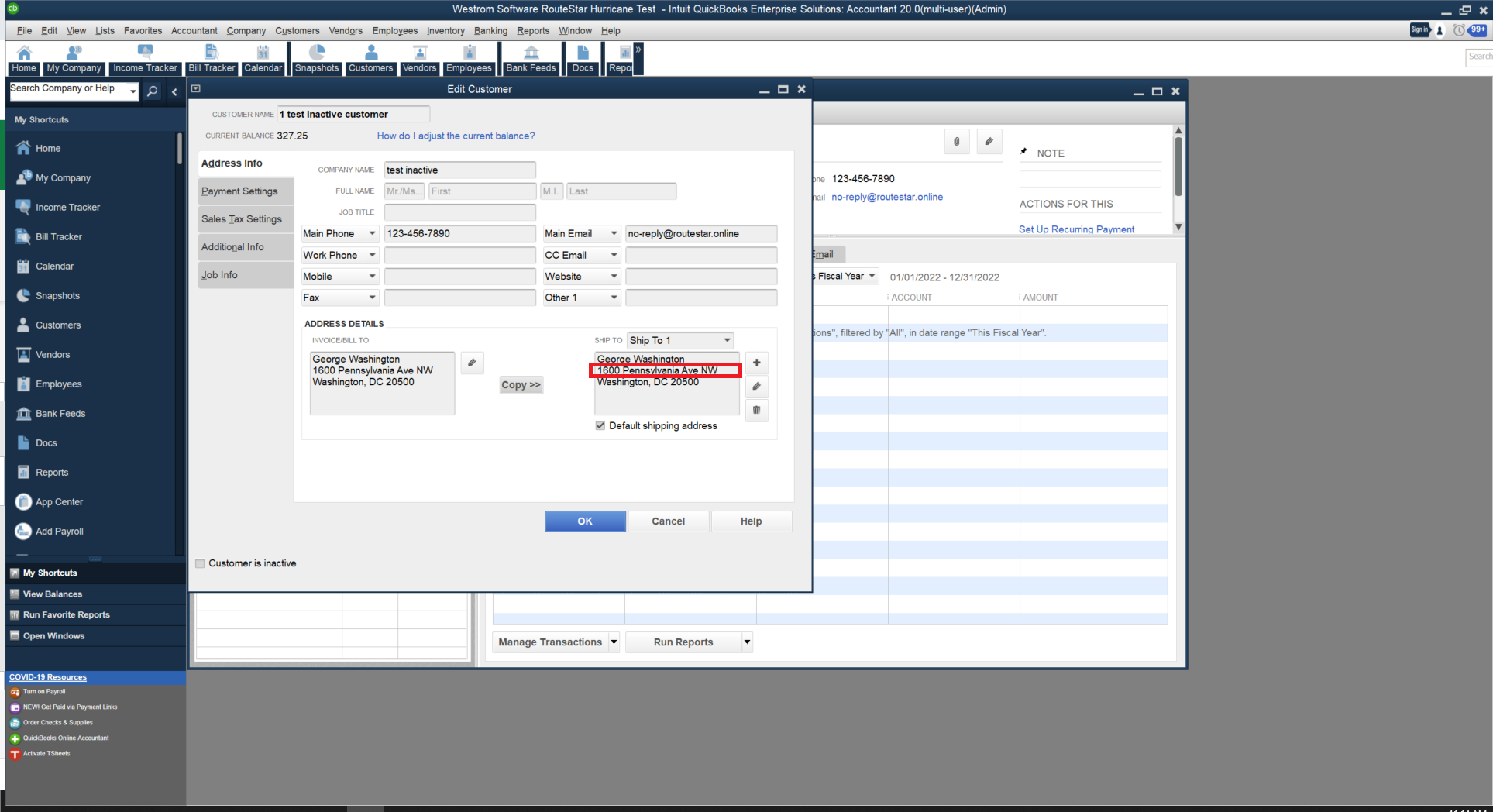
Task: Open Search Company or Help dropdown
Action: pos(133,92)
